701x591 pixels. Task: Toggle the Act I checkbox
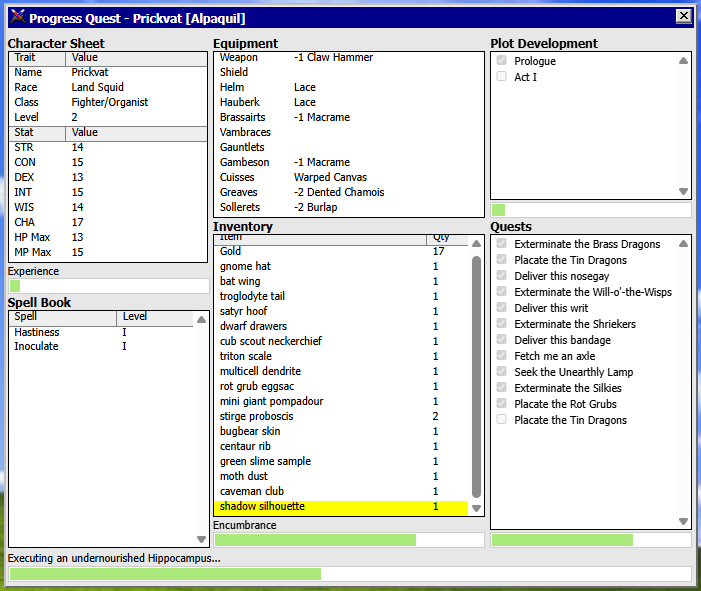(x=502, y=76)
